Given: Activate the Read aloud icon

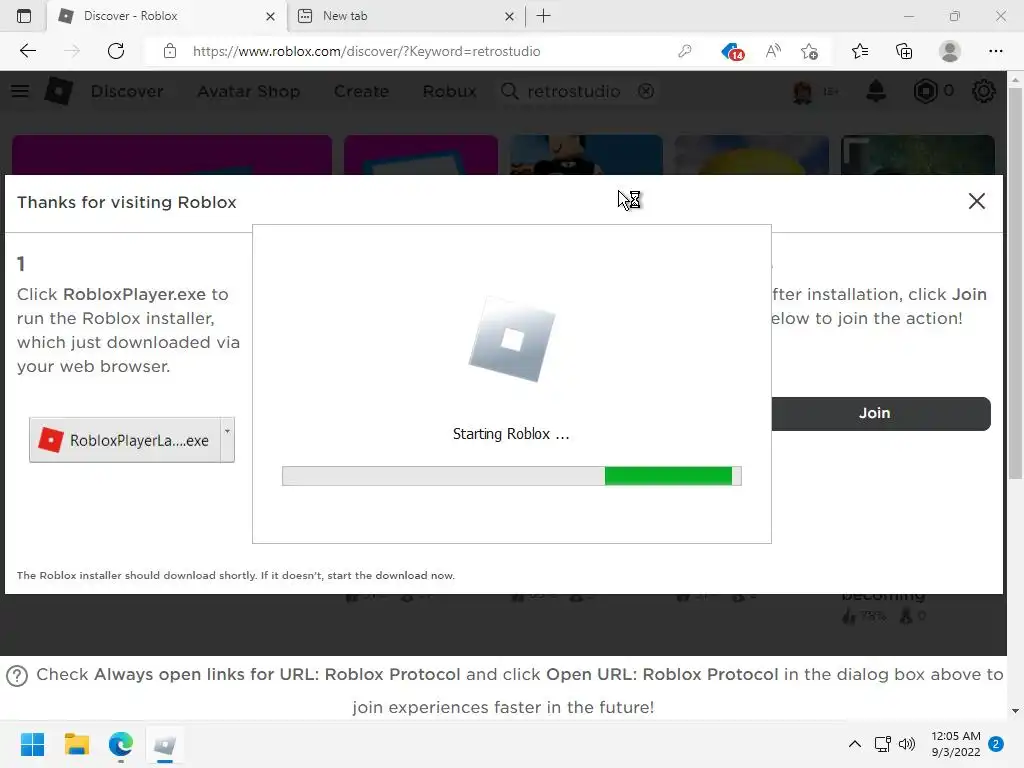Looking at the screenshot, I should [x=773, y=51].
